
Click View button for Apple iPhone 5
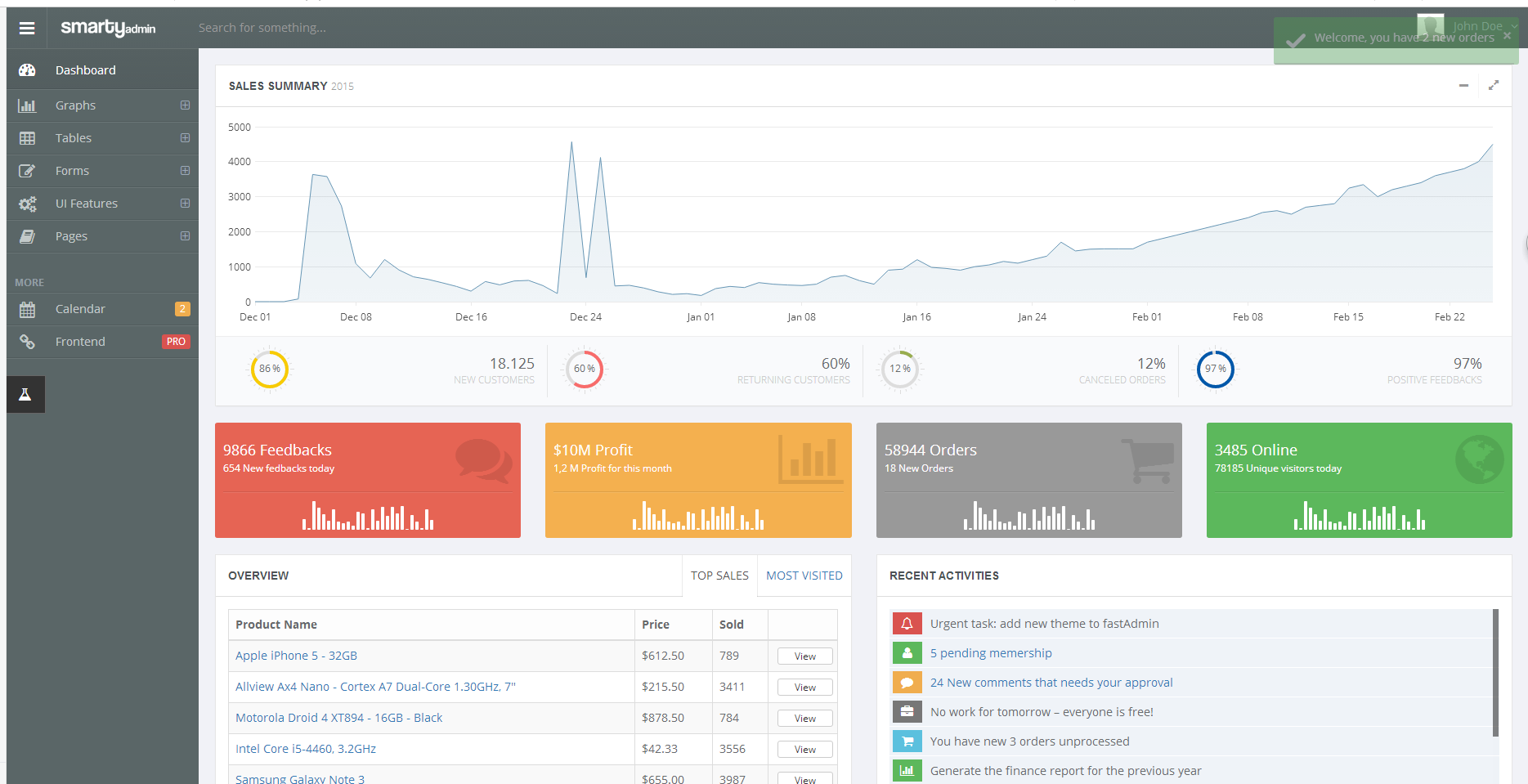(x=805, y=656)
